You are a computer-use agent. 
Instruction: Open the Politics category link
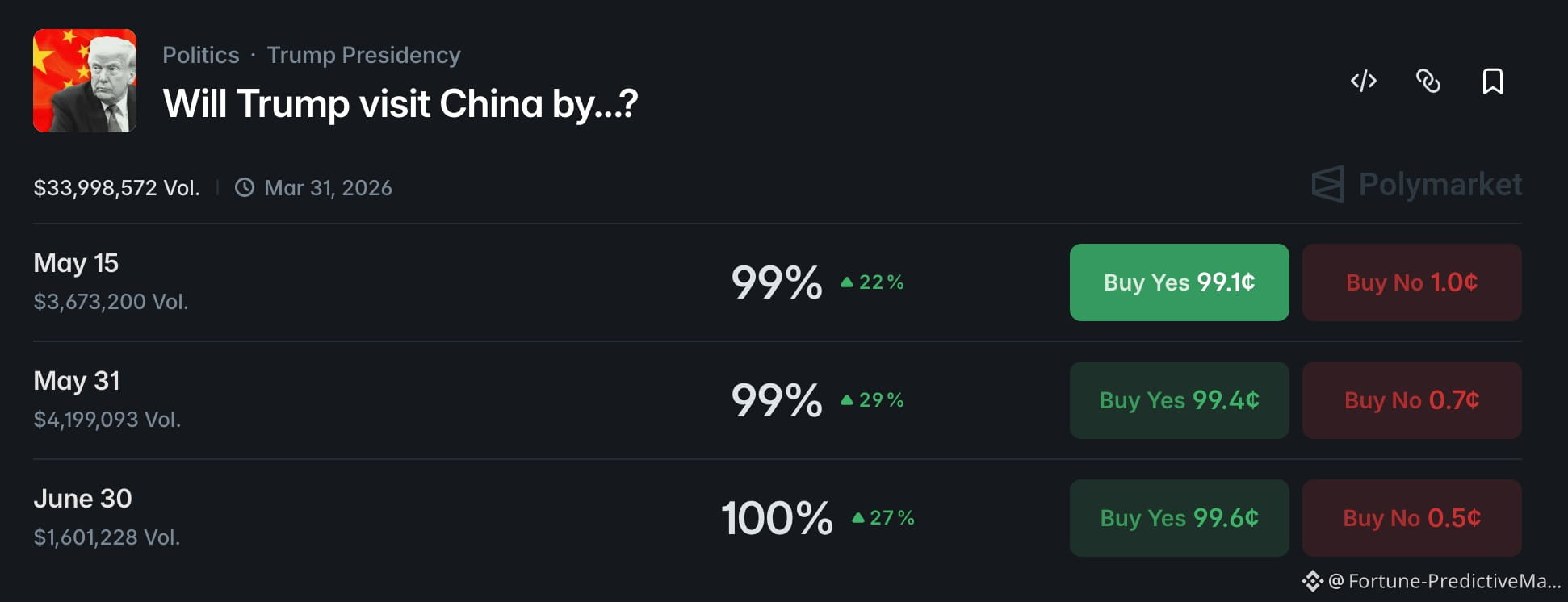[201, 55]
